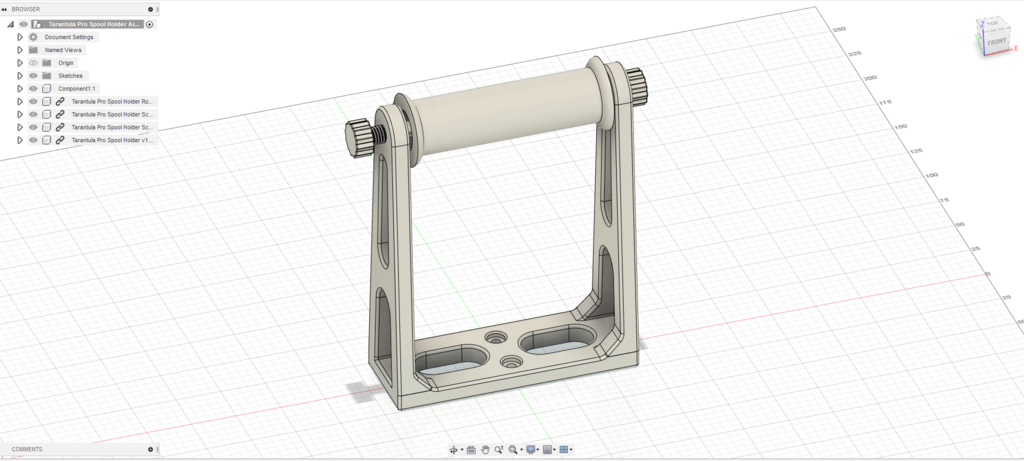
Task: Collapse the root assembly tree node
Action: click(x=10, y=24)
